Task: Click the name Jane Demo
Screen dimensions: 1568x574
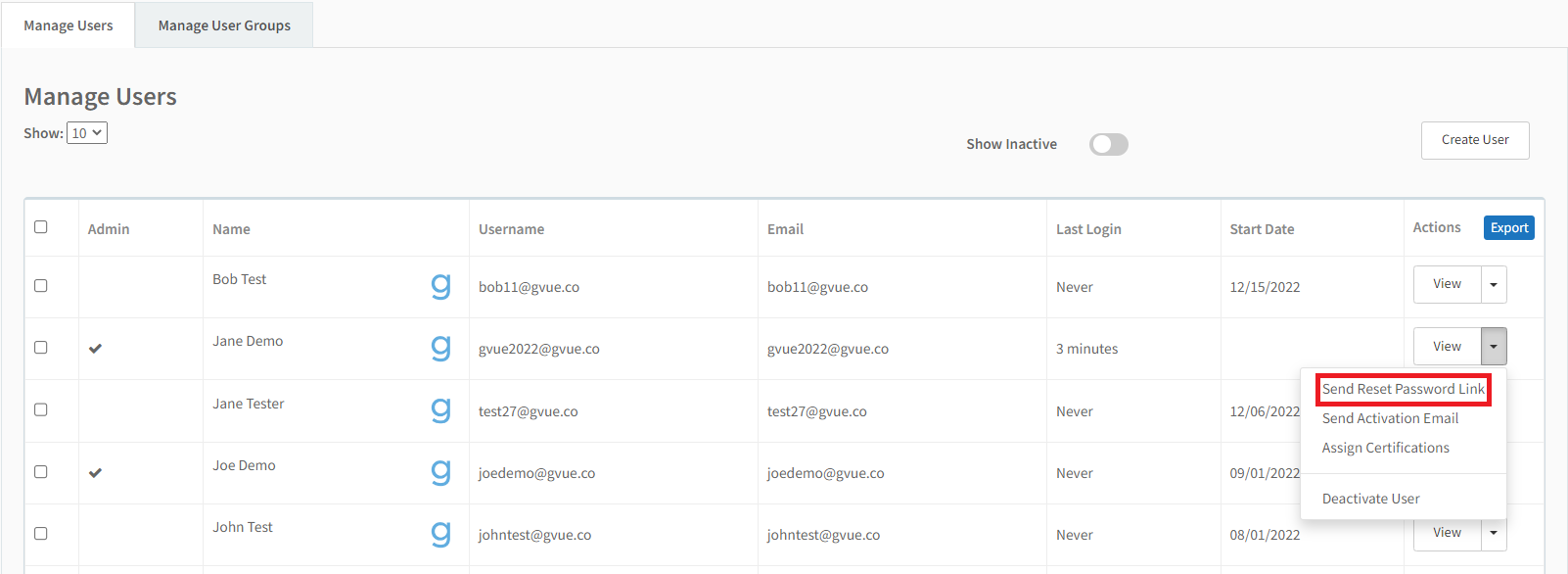Action: pyautogui.click(x=248, y=341)
